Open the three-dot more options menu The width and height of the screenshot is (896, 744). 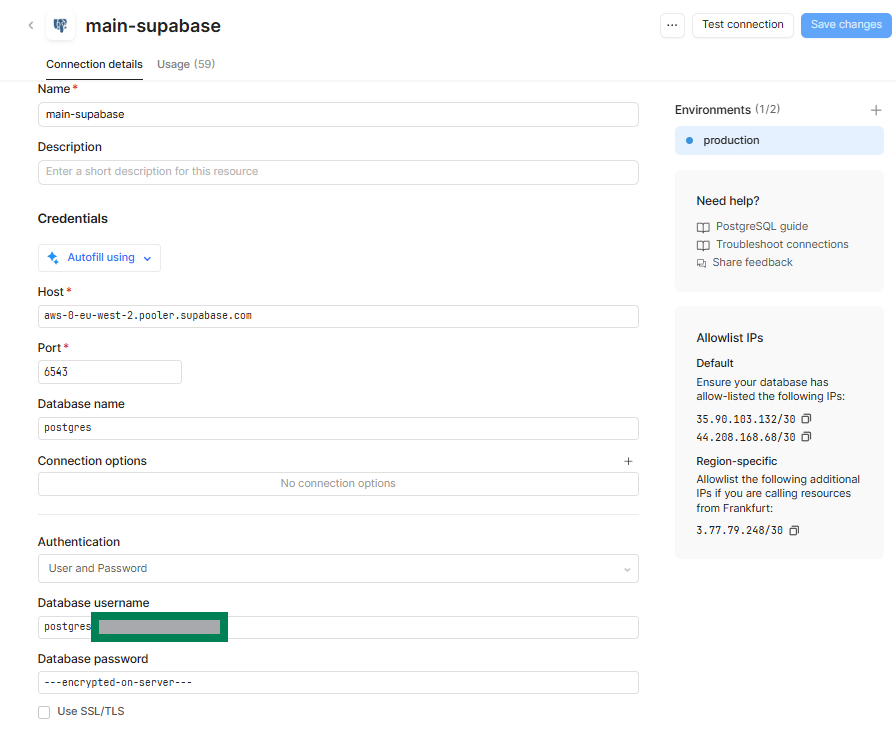tap(672, 25)
